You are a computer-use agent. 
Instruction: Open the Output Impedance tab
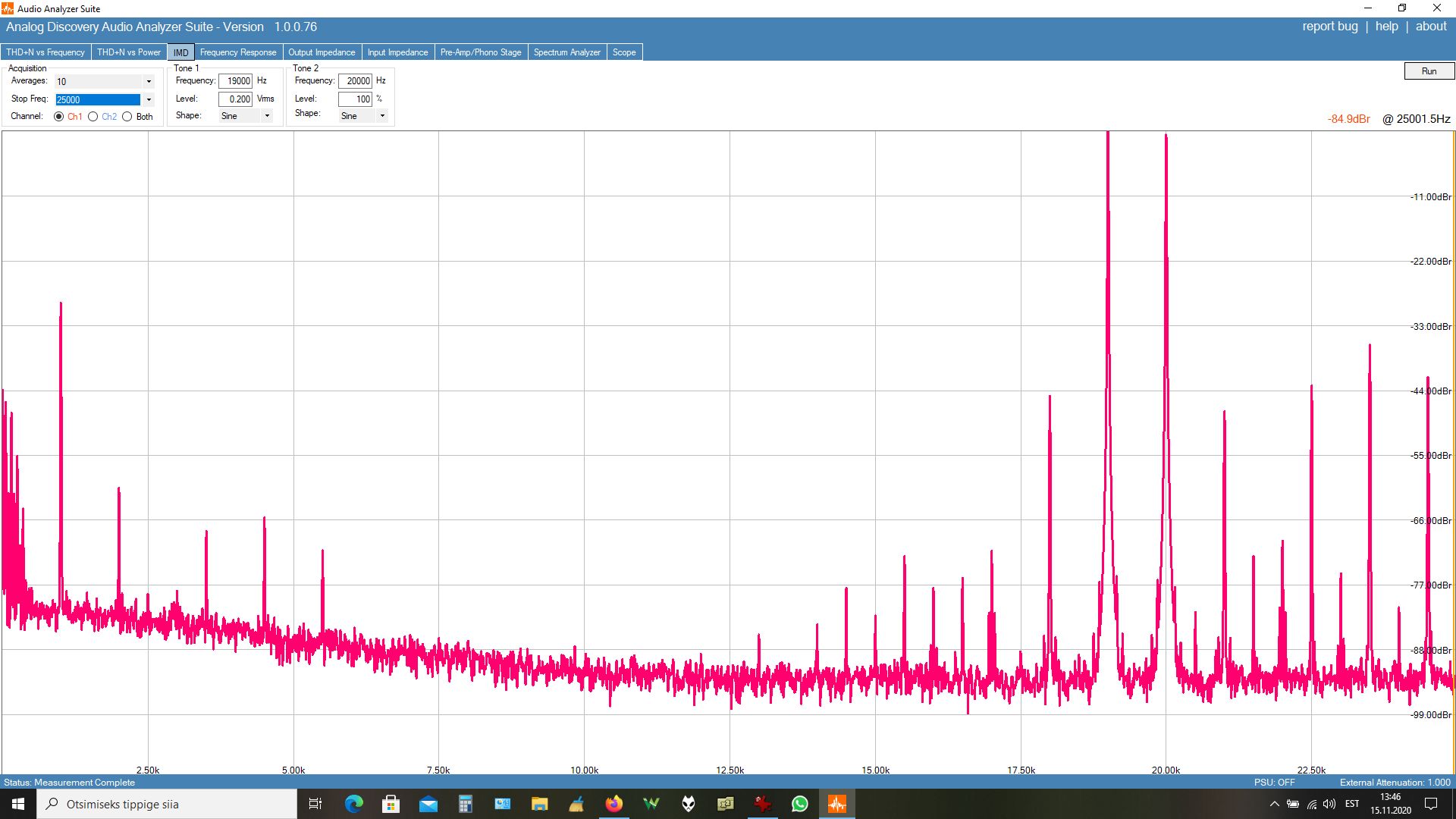pos(322,52)
